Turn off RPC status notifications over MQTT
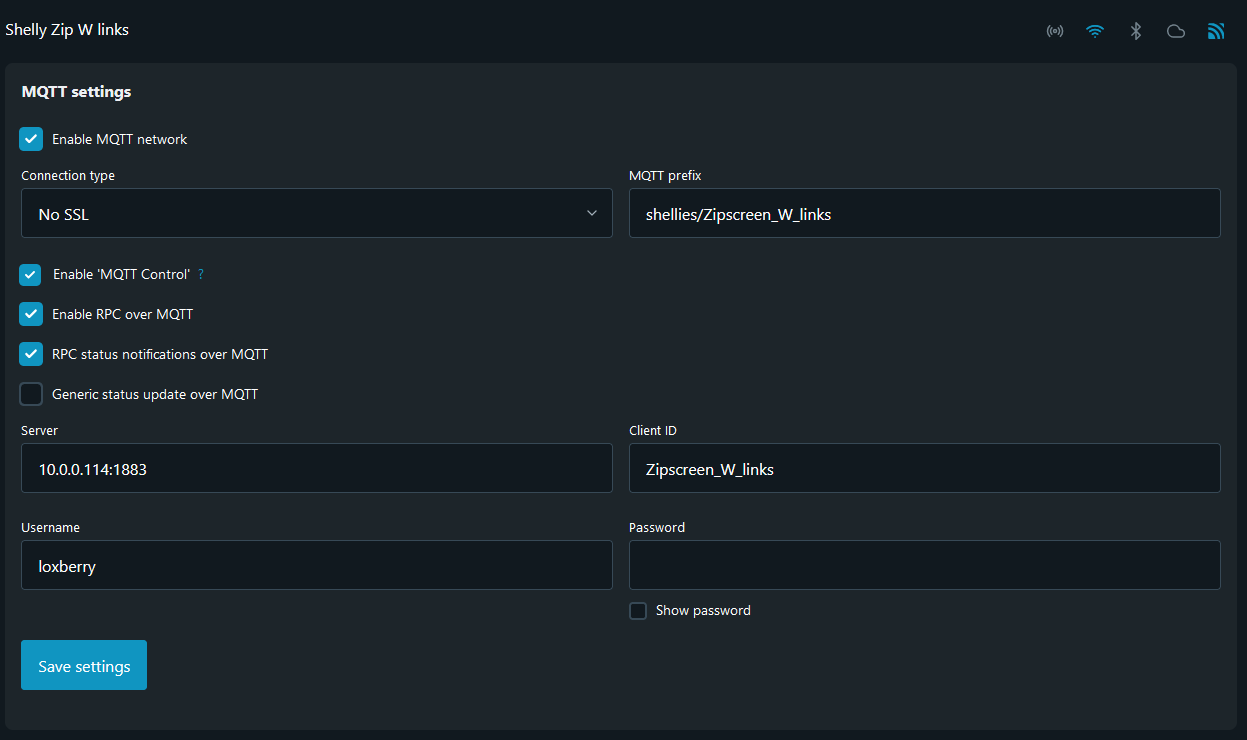Image resolution: width=1247 pixels, height=740 pixels. coord(32,354)
